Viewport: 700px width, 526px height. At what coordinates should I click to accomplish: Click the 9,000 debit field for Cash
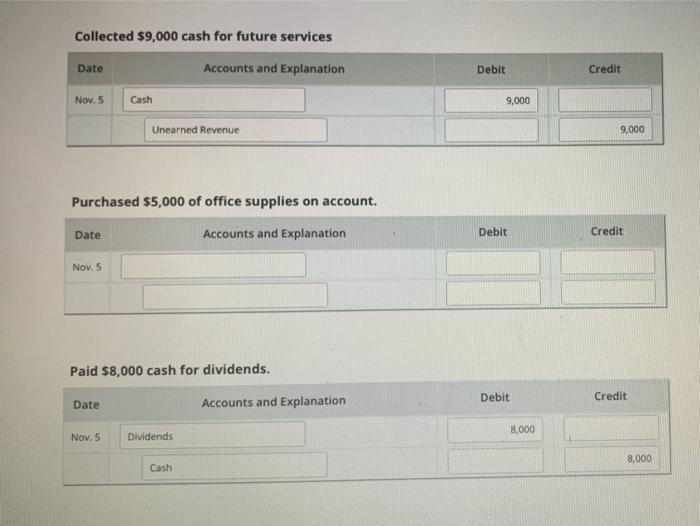[491, 100]
